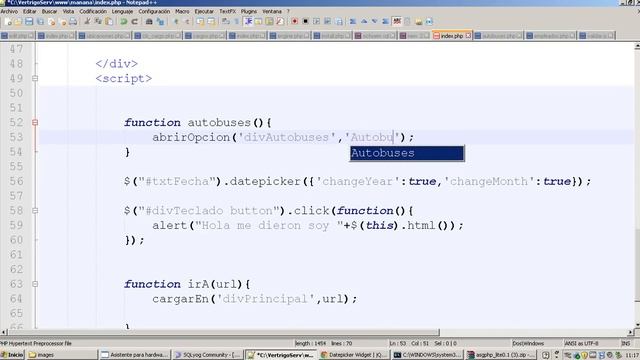The image size is (640, 360).
Task: Open the Buscar menu
Action: (49, 11)
